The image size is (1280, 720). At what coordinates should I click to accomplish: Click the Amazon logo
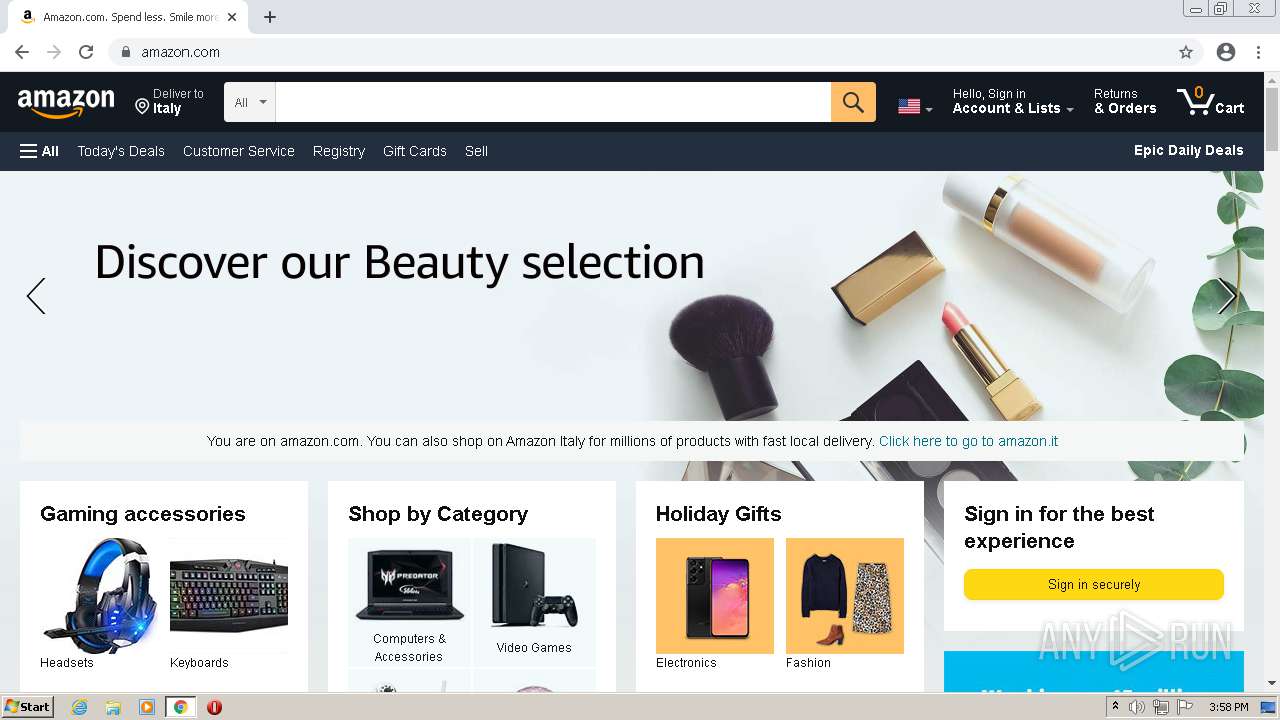66,102
